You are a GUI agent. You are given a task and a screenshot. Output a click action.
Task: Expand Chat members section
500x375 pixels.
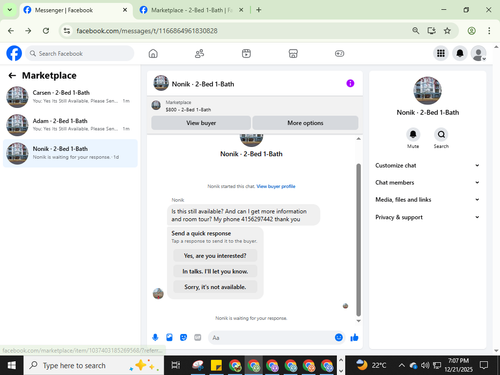pos(427,182)
